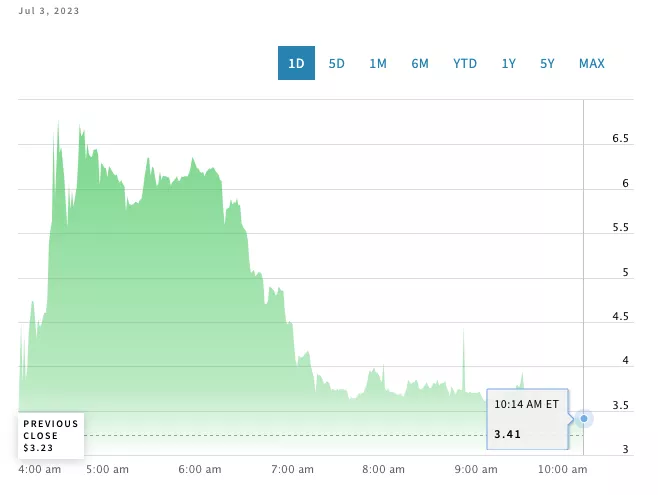Select the 6M range tab
This screenshot has height=495, width=658.
pyautogui.click(x=420, y=64)
